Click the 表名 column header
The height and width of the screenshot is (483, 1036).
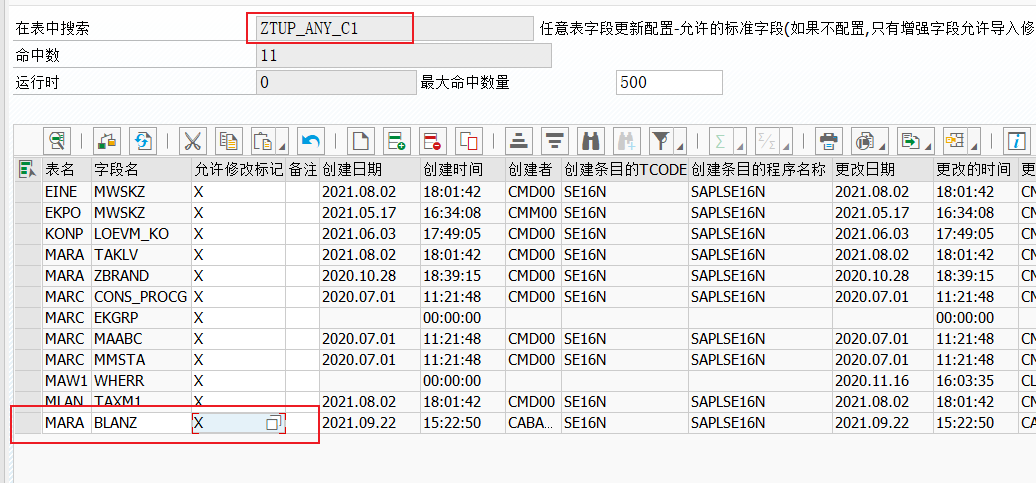(67, 169)
